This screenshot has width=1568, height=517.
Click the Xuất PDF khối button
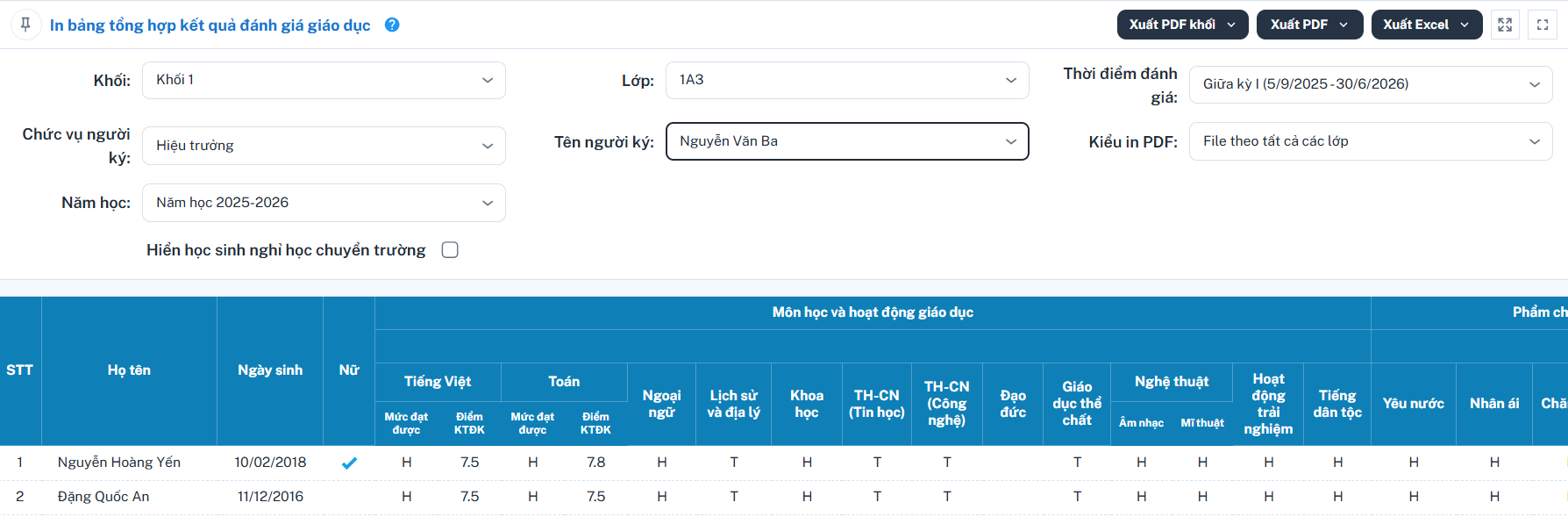tap(1184, 25)
